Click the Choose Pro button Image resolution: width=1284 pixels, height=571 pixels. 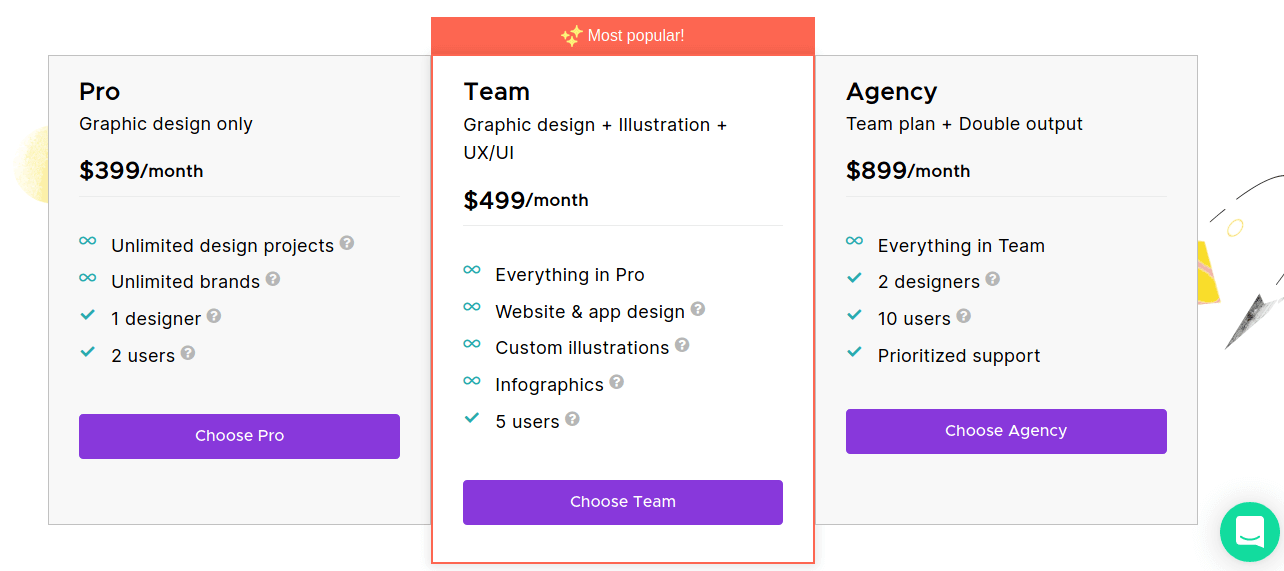(x=239, y=436)
